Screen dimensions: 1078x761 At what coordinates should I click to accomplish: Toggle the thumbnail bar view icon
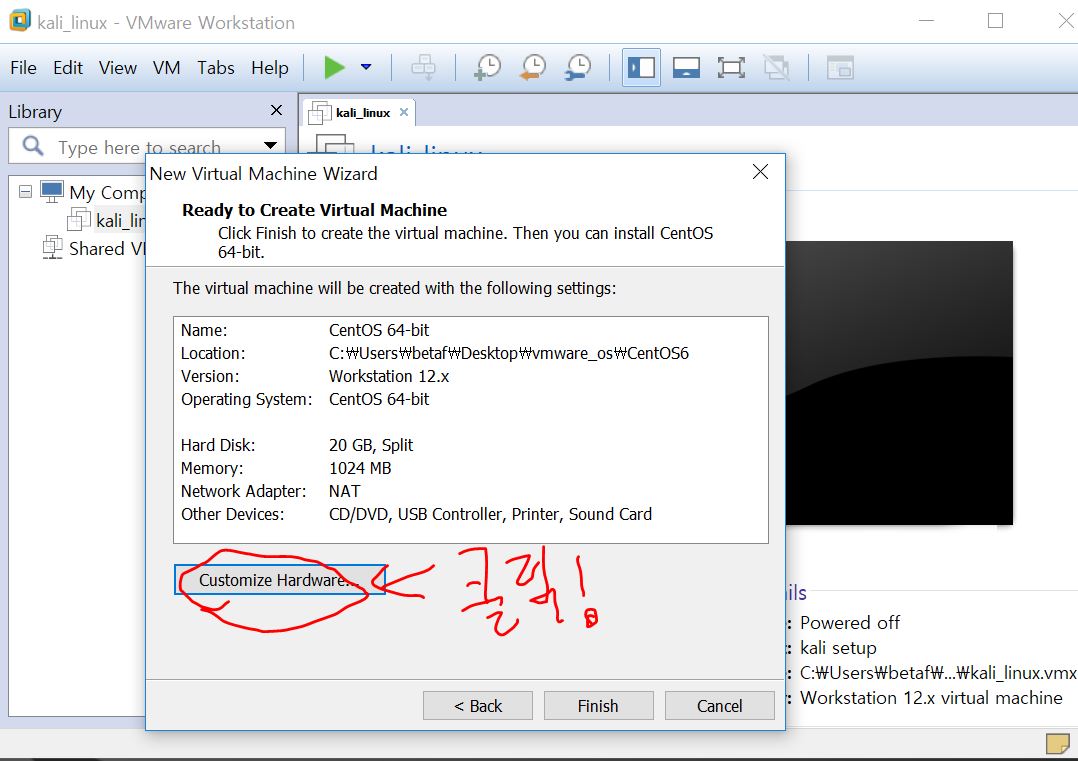coord(686,67)
